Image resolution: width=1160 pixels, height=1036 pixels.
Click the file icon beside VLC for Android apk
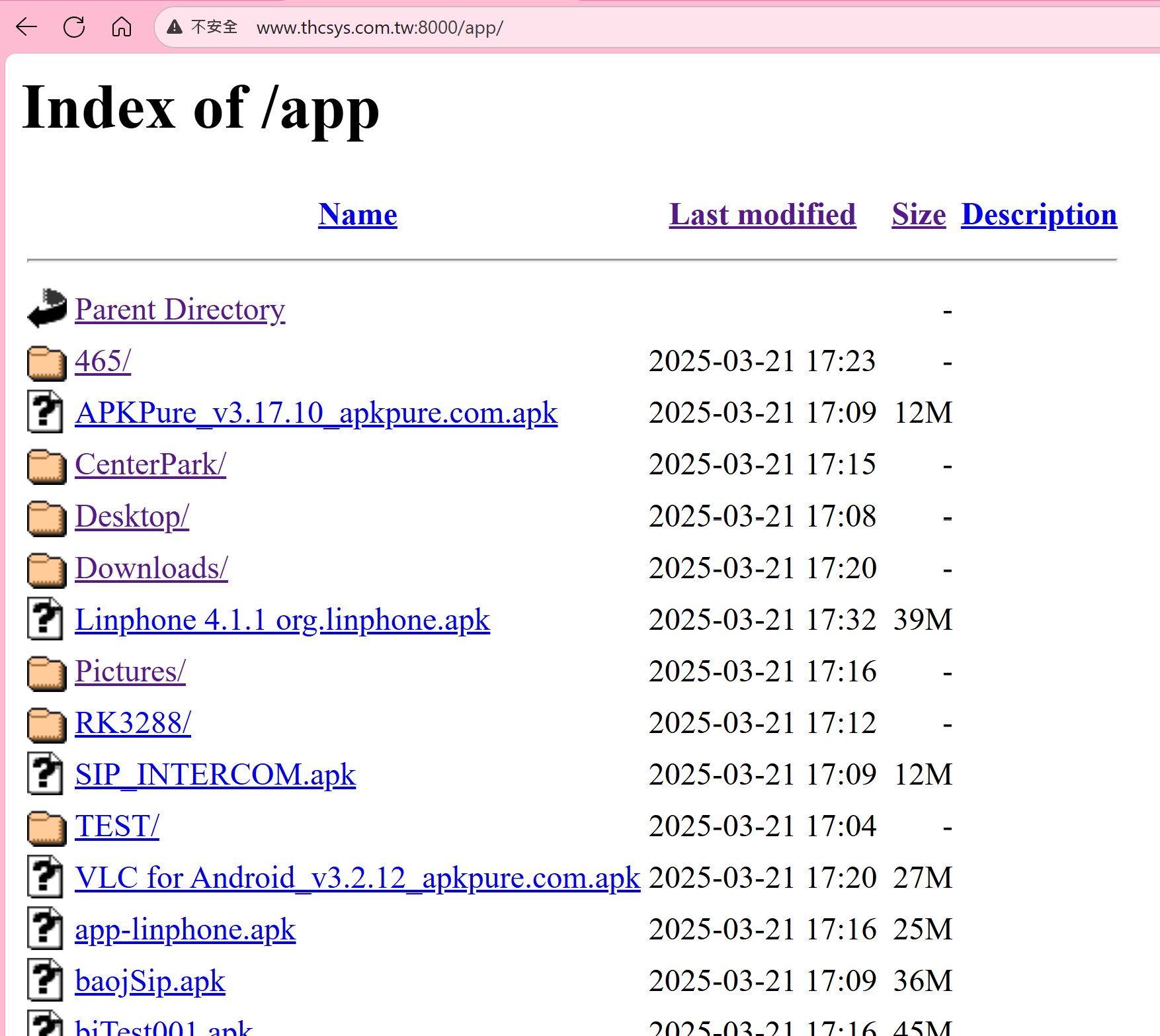pyautogui.click(x=46, y=877)
